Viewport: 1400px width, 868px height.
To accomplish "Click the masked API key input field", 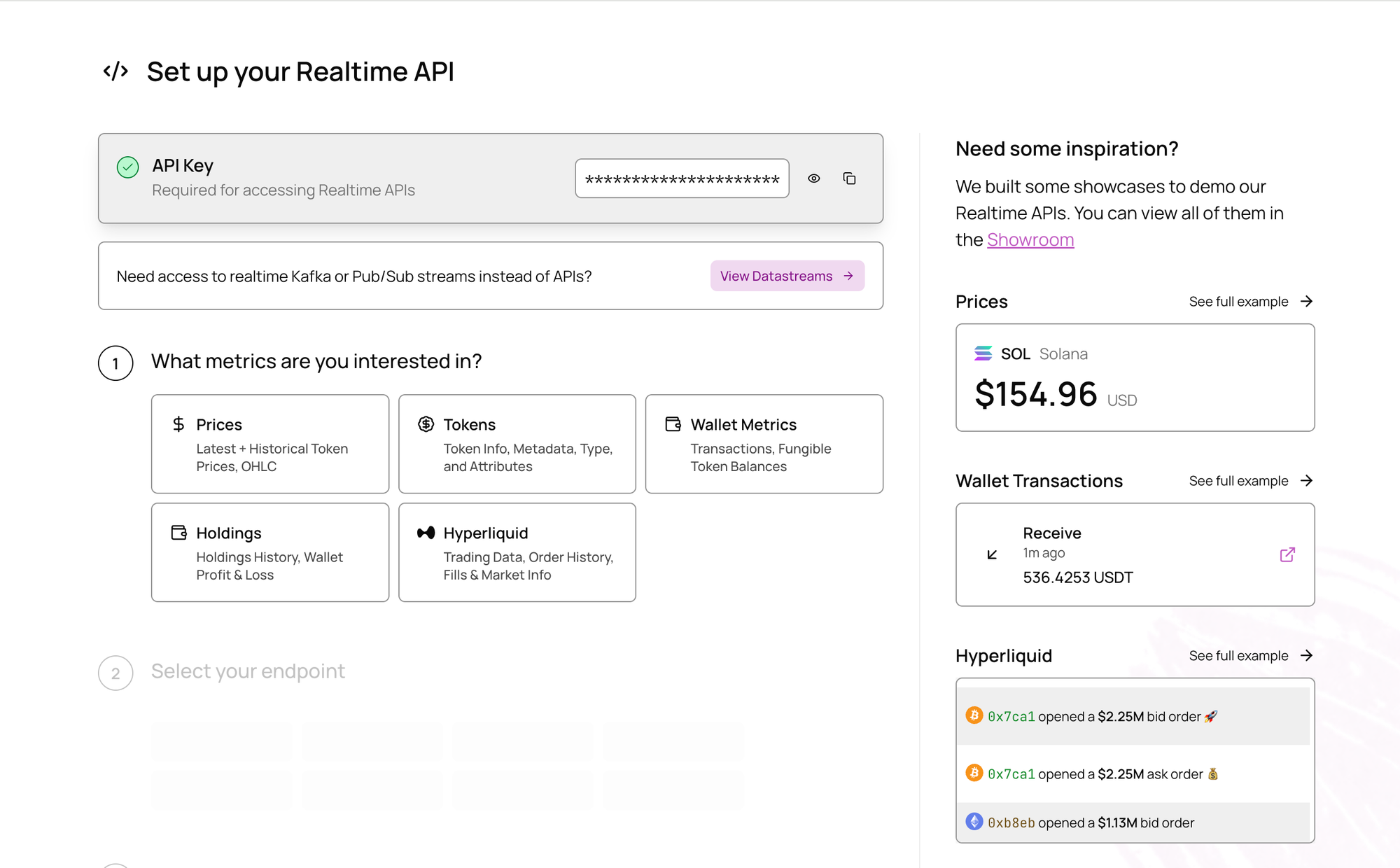I will coord(682,178).
